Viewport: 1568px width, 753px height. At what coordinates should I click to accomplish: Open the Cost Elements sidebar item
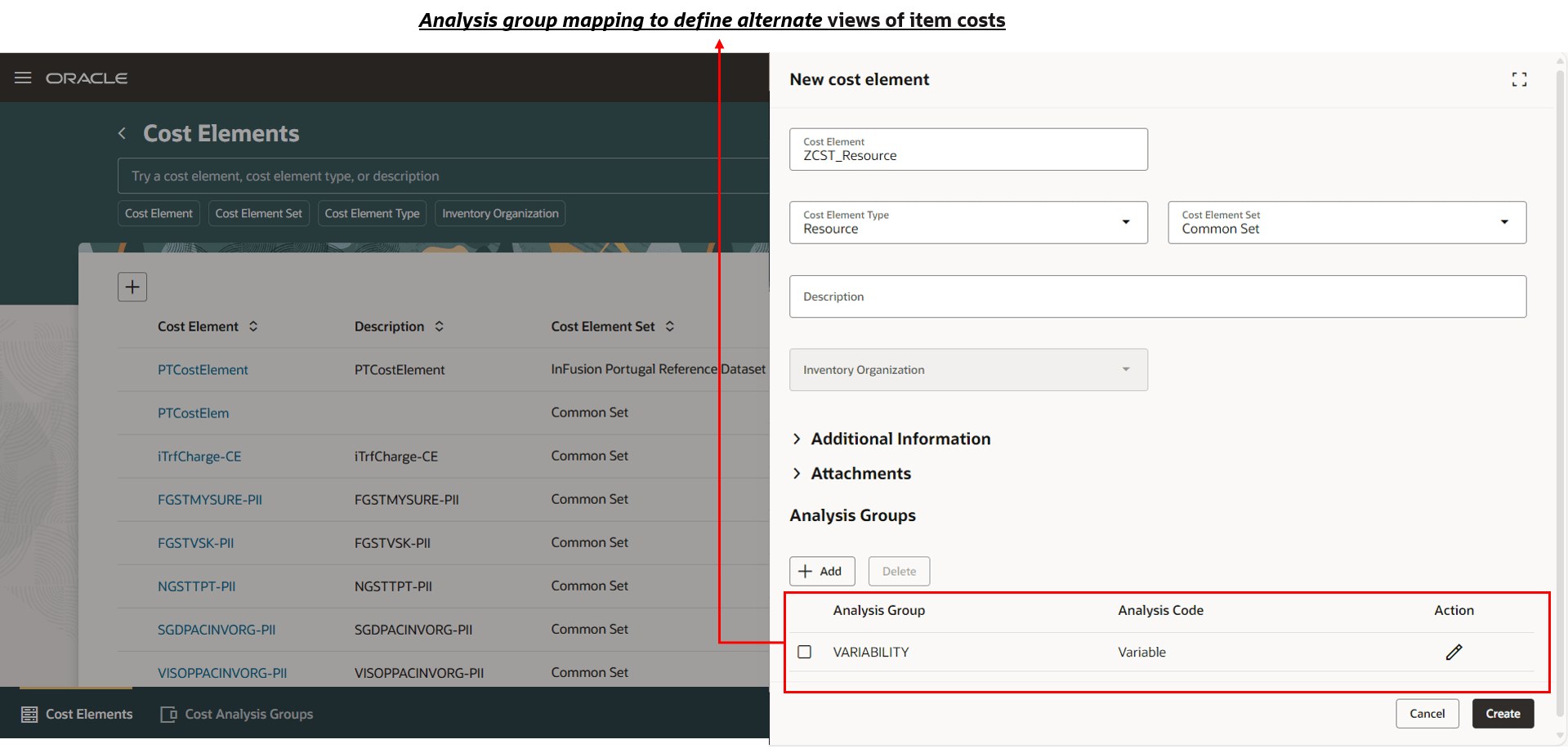click(77, 714)
